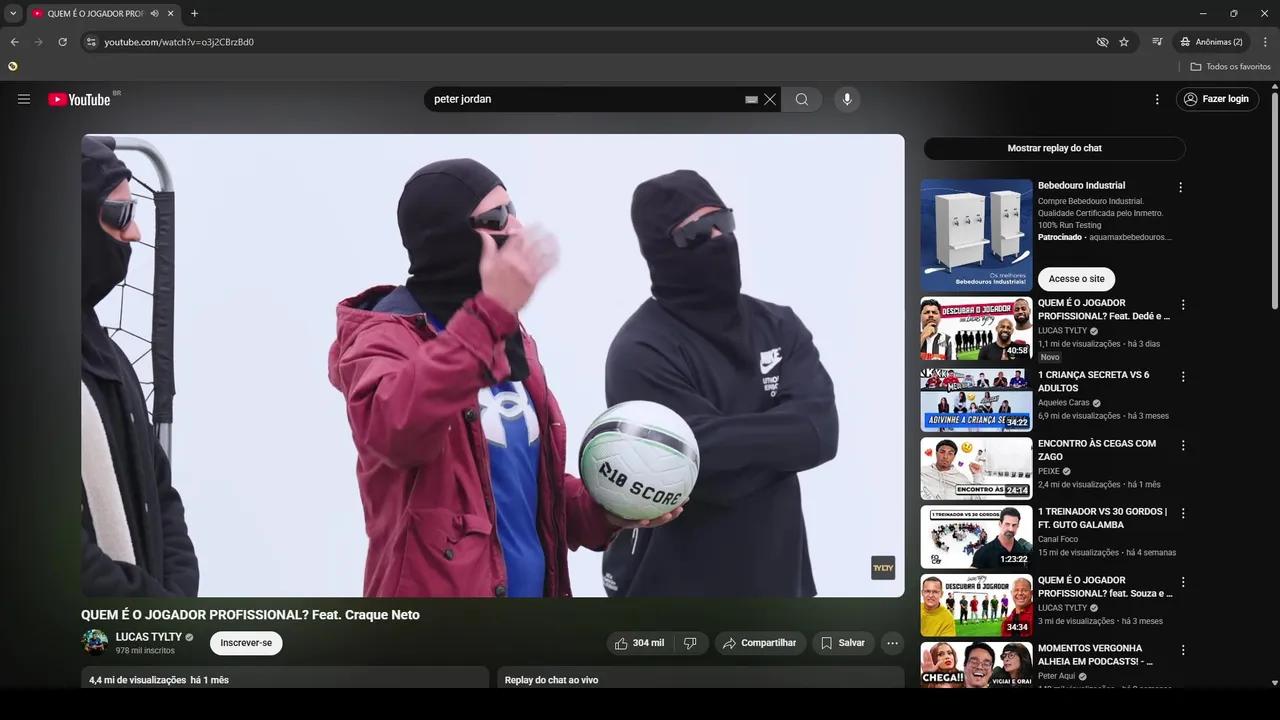Start voice search with microphone icon
The image size is (1280, 720).
pyautogui.click(x=847, y=99)
